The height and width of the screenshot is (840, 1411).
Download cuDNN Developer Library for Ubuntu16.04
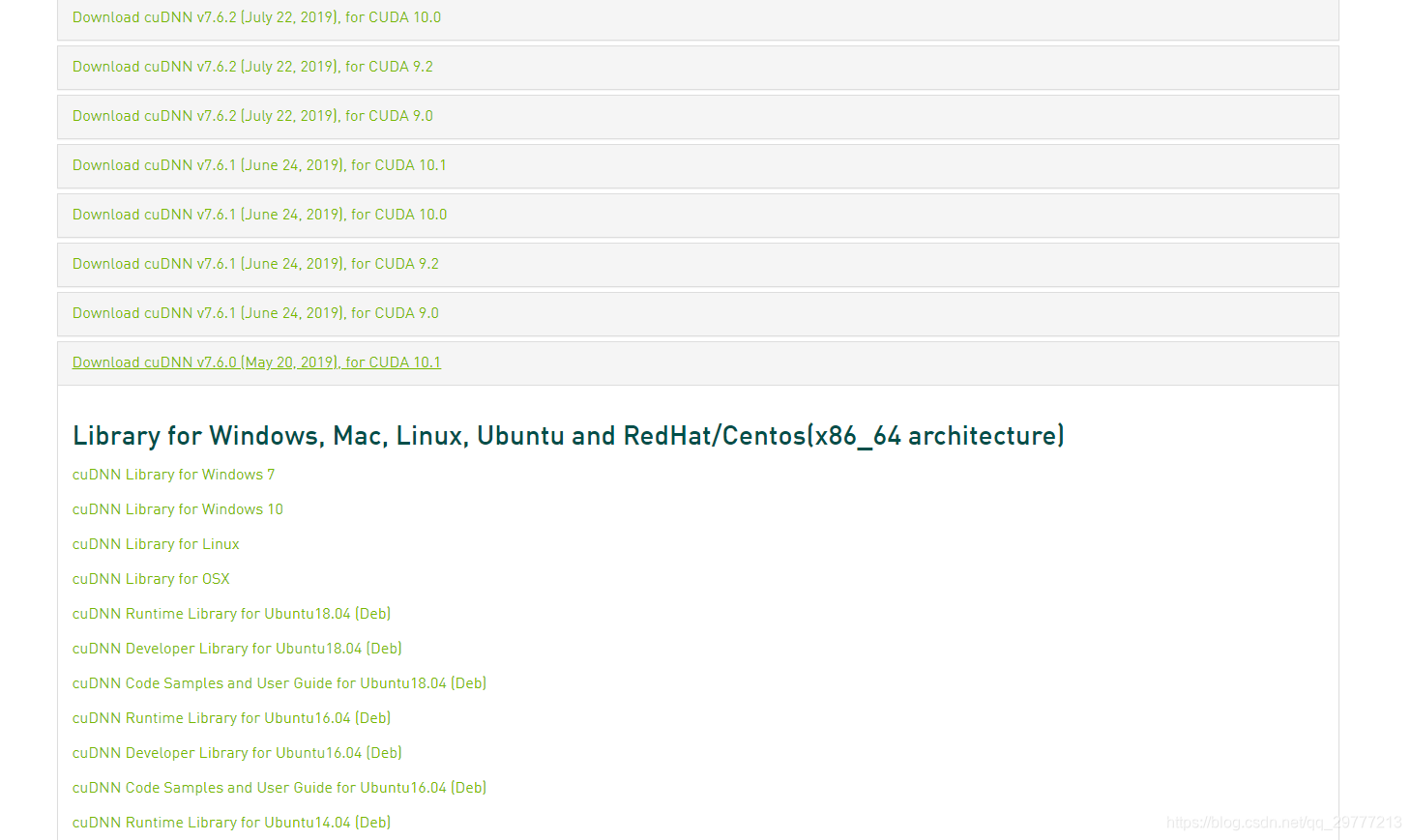[x=237, y=753]
